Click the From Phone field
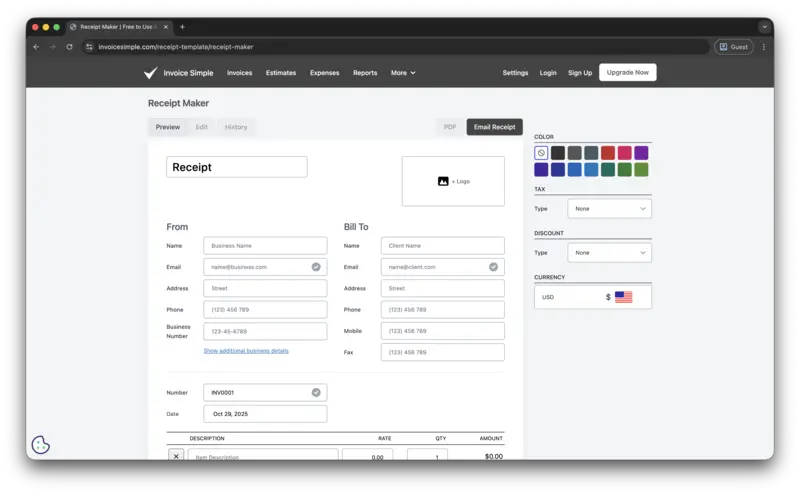800x494 pixels. coord(265,310)
